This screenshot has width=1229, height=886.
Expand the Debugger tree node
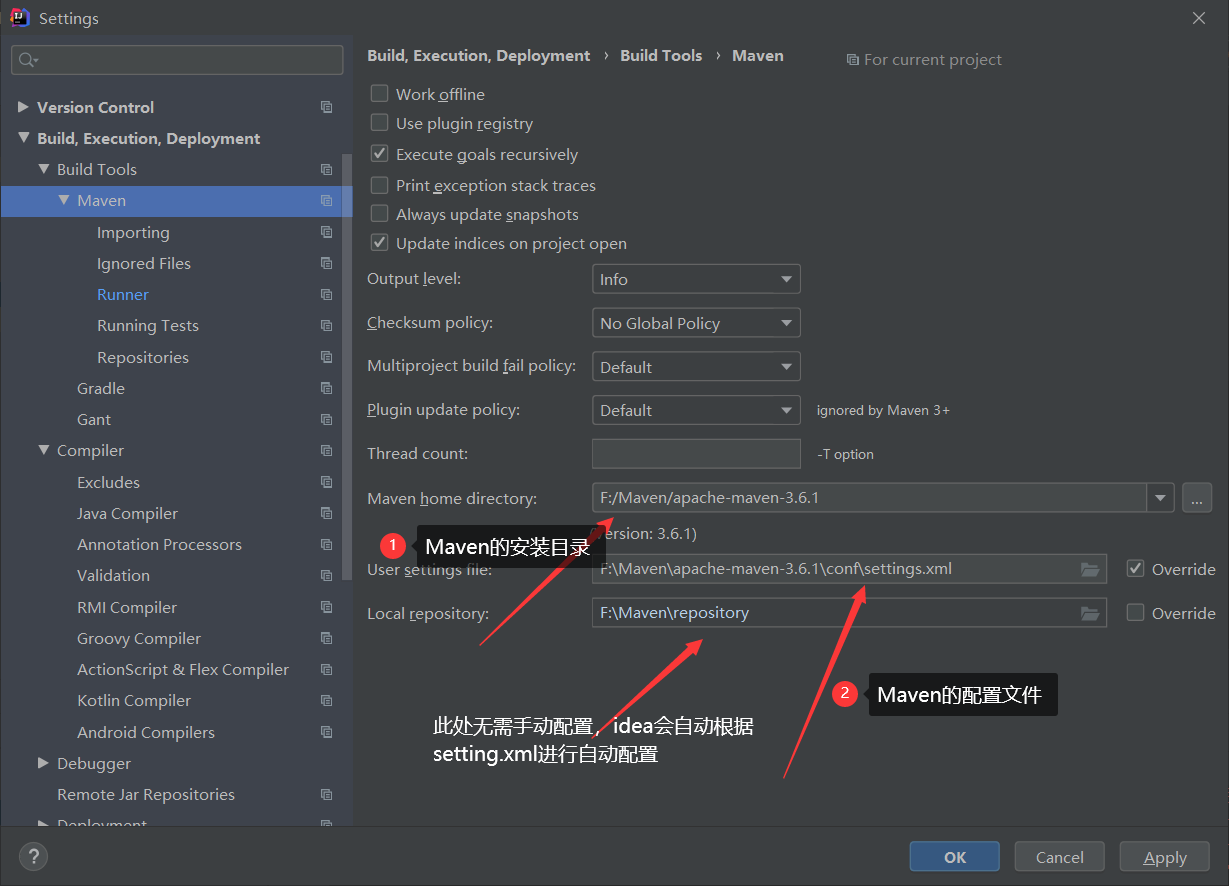pyautogui.click(x=43, y=763)
